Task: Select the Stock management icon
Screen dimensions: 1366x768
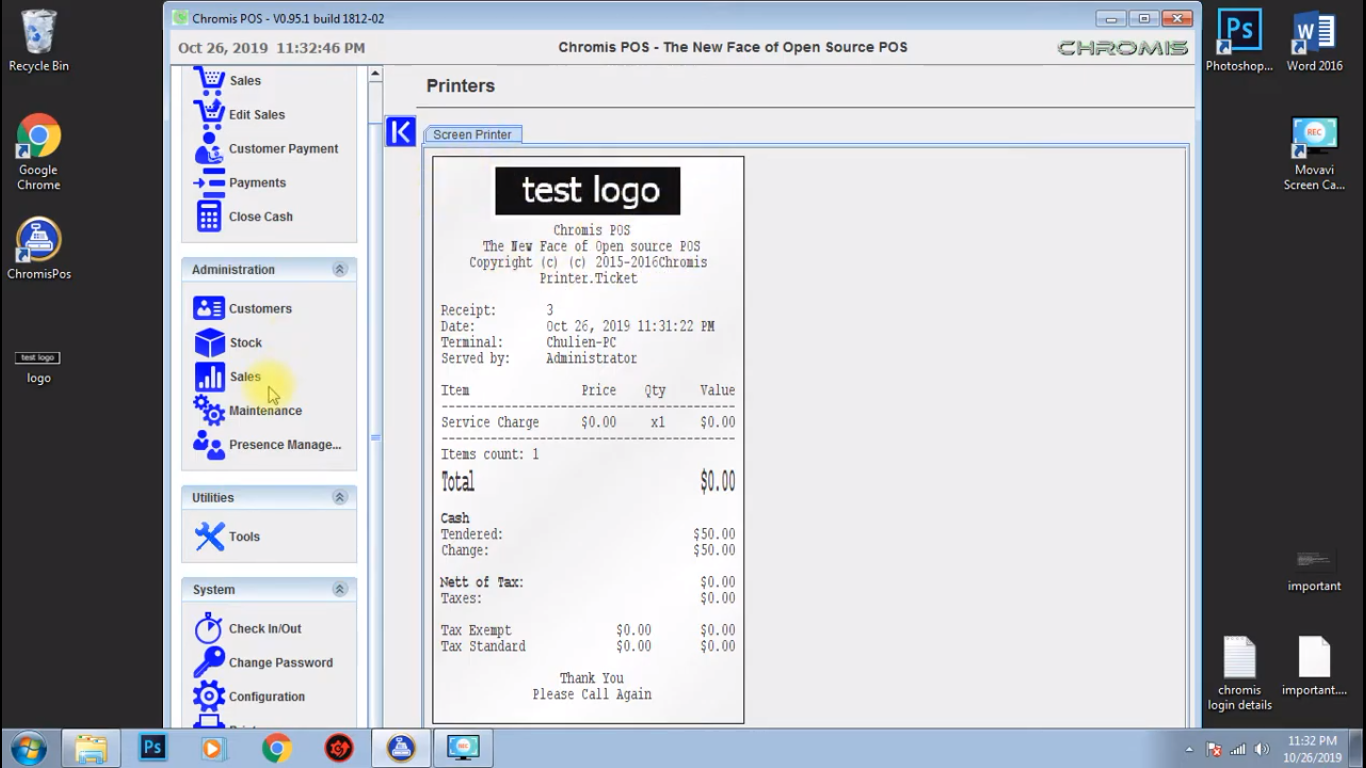Action: 245,342
